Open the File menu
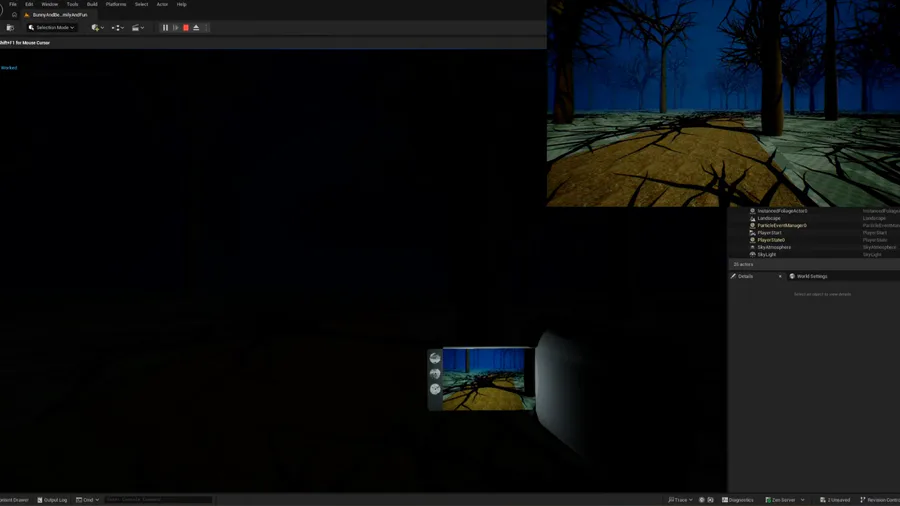 [13, 4]
